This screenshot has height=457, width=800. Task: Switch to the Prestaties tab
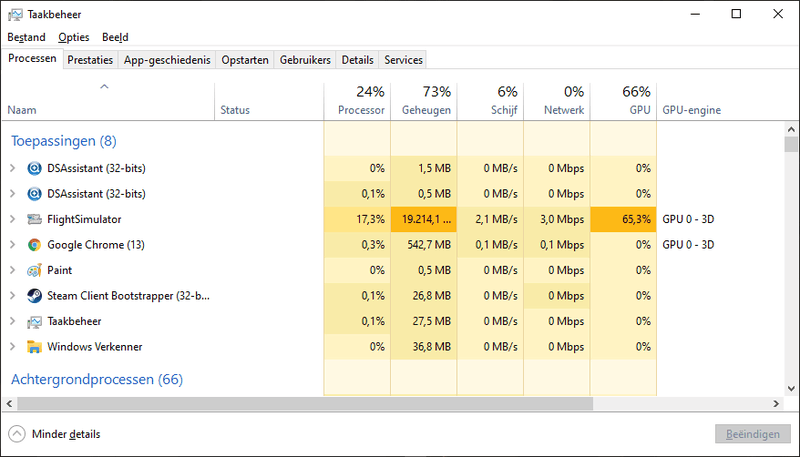(x=90, y=60)
